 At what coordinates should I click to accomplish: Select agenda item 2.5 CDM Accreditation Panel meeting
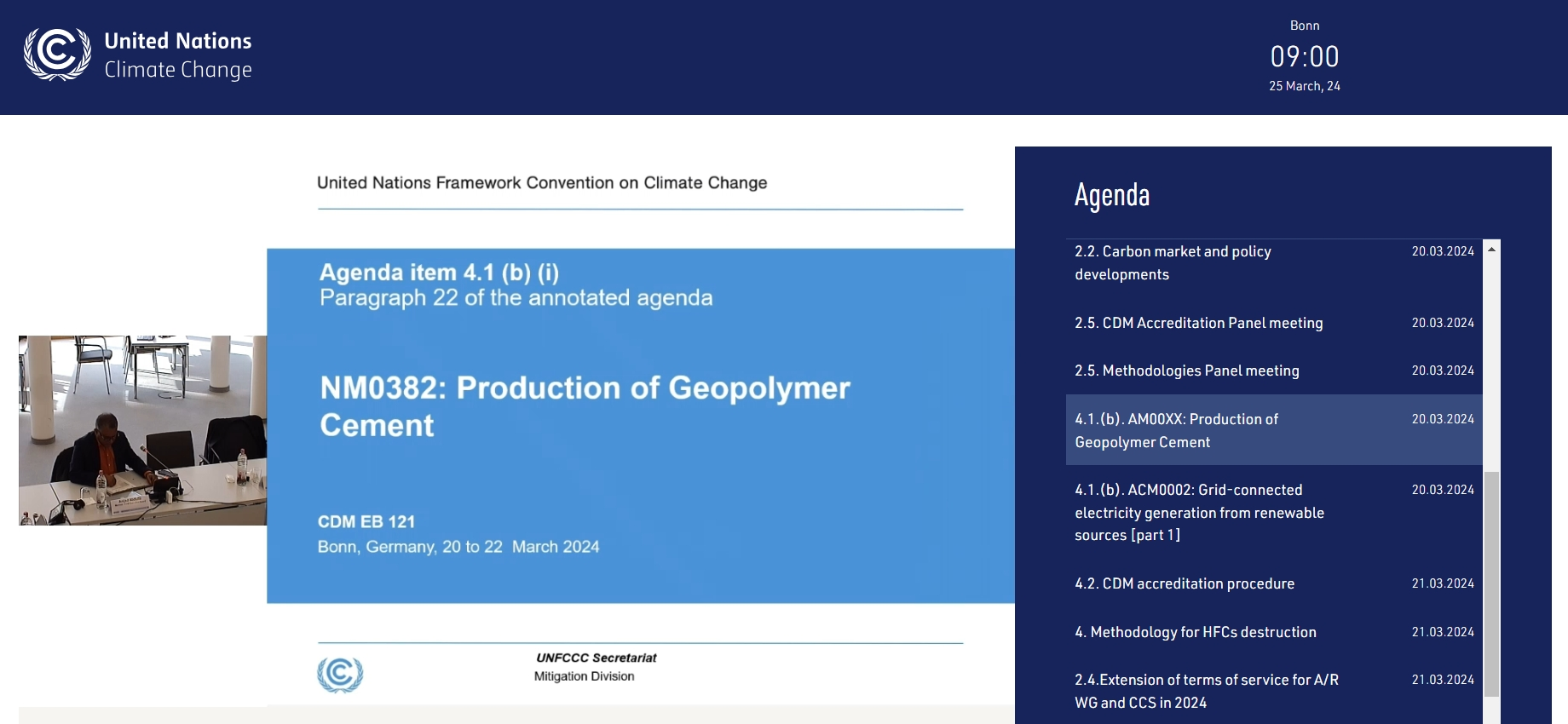[x=1274, y=323]
